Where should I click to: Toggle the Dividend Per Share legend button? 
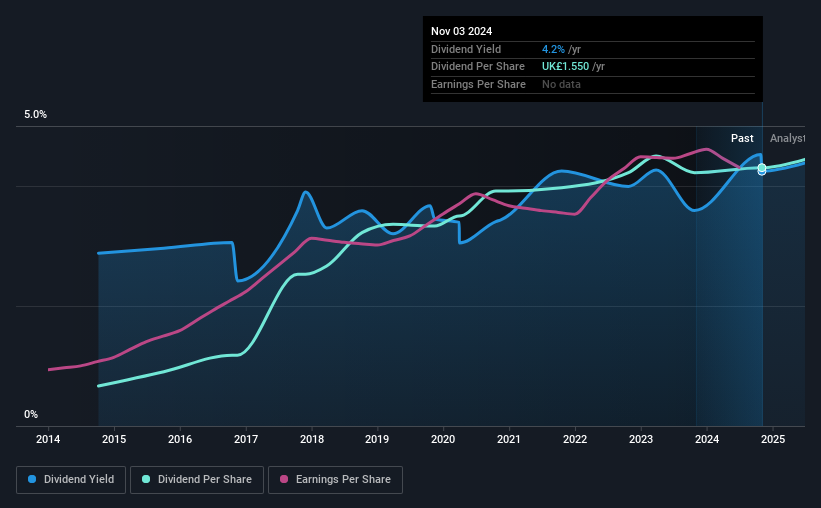197,480
